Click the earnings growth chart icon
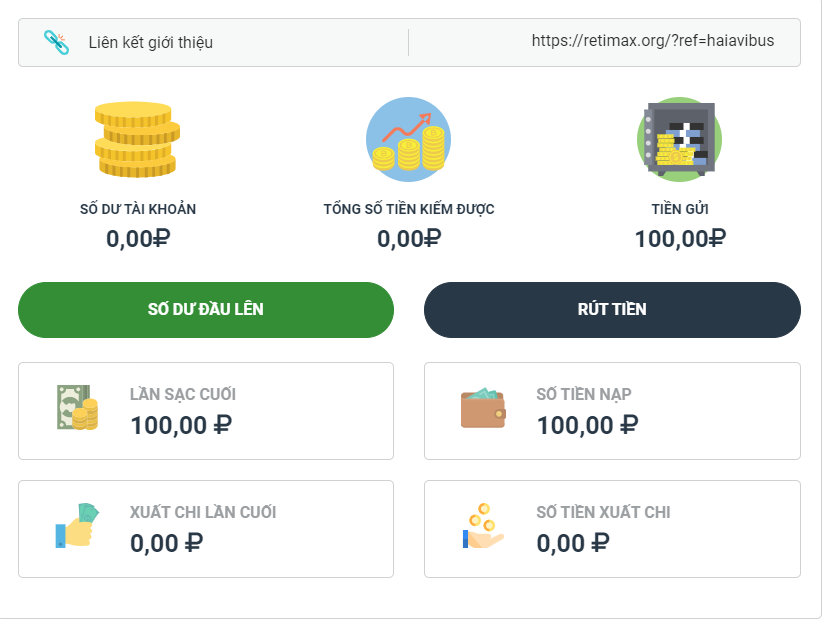 pos(408,140)
